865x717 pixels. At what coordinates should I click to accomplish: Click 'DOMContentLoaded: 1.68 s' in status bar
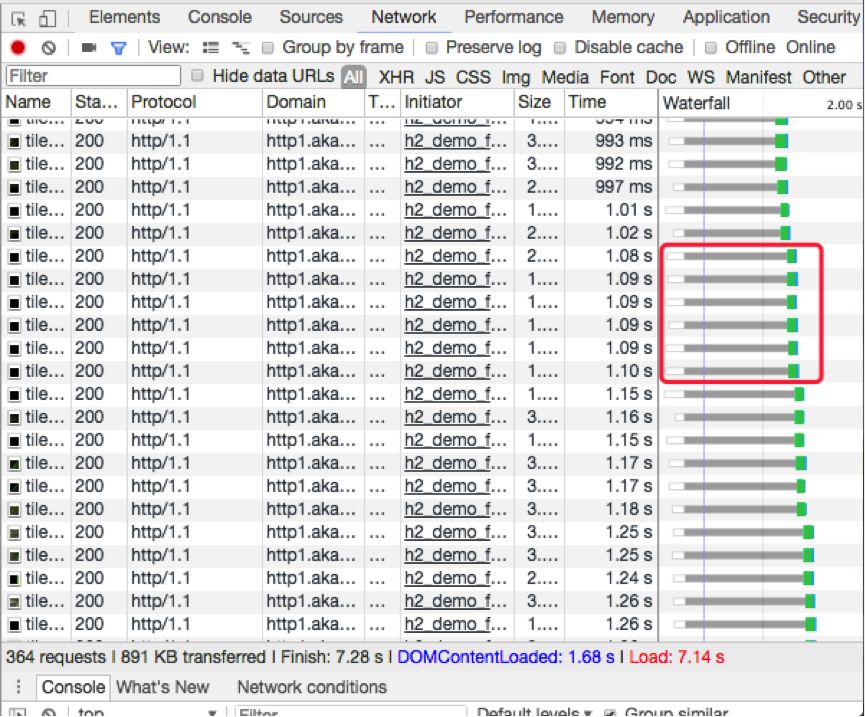point(505,657)
